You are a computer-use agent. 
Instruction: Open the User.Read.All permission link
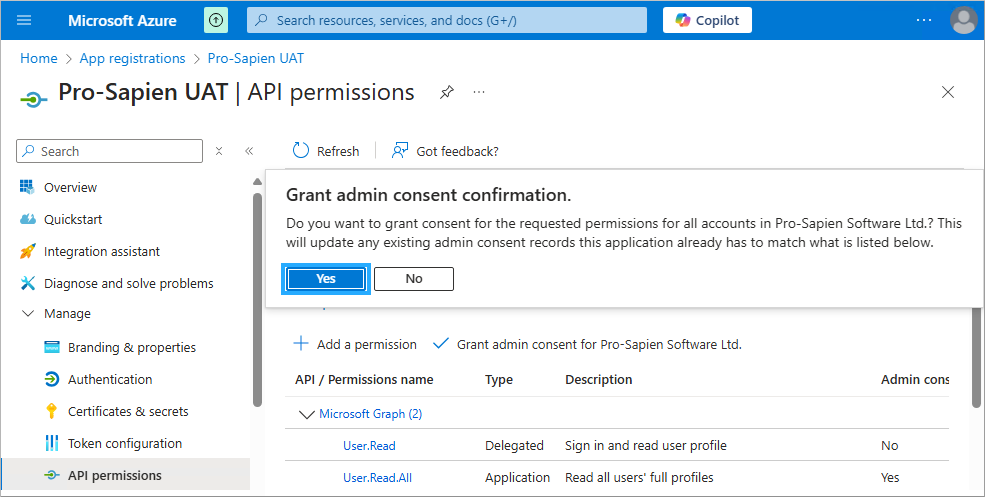tap(378, 478)
